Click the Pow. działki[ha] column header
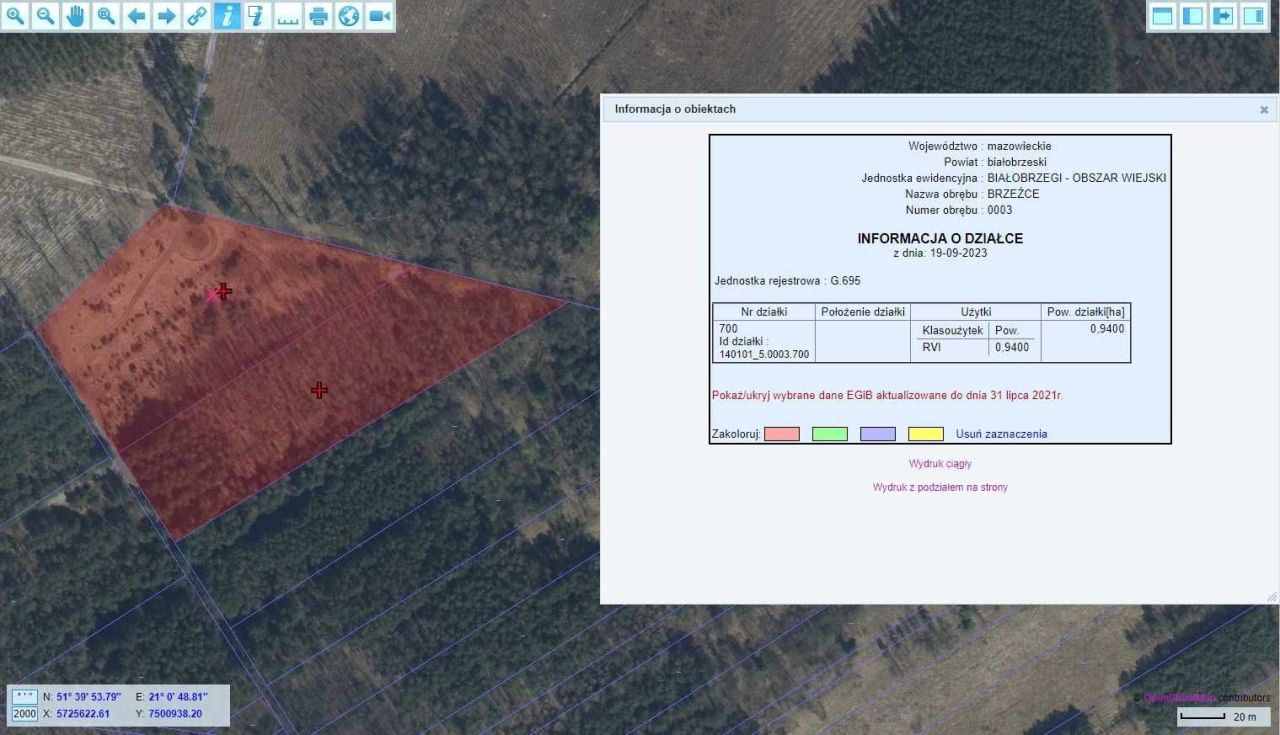 coord(1086,312)
